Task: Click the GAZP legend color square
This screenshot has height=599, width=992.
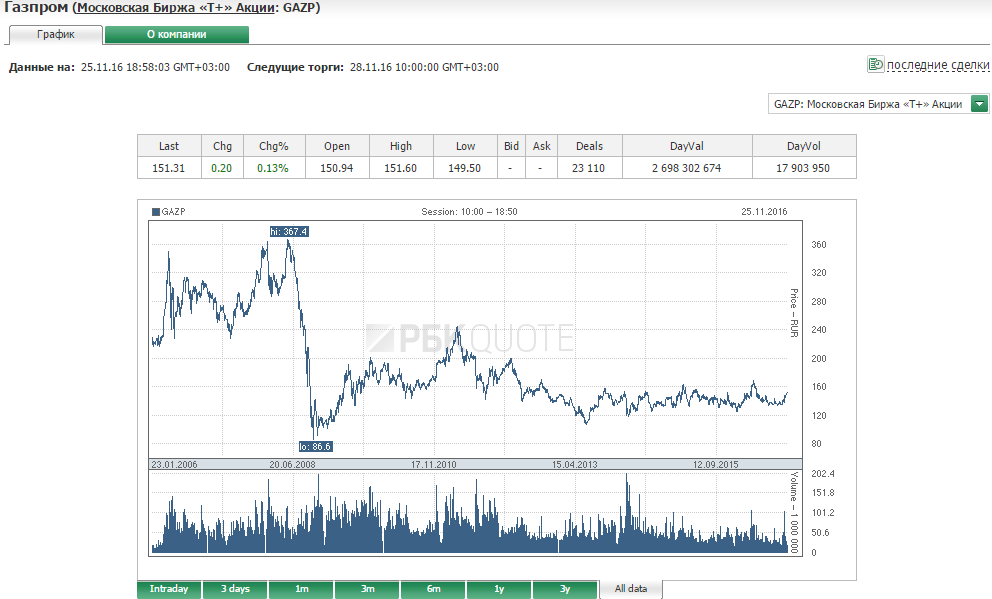Action: point(156,212)
